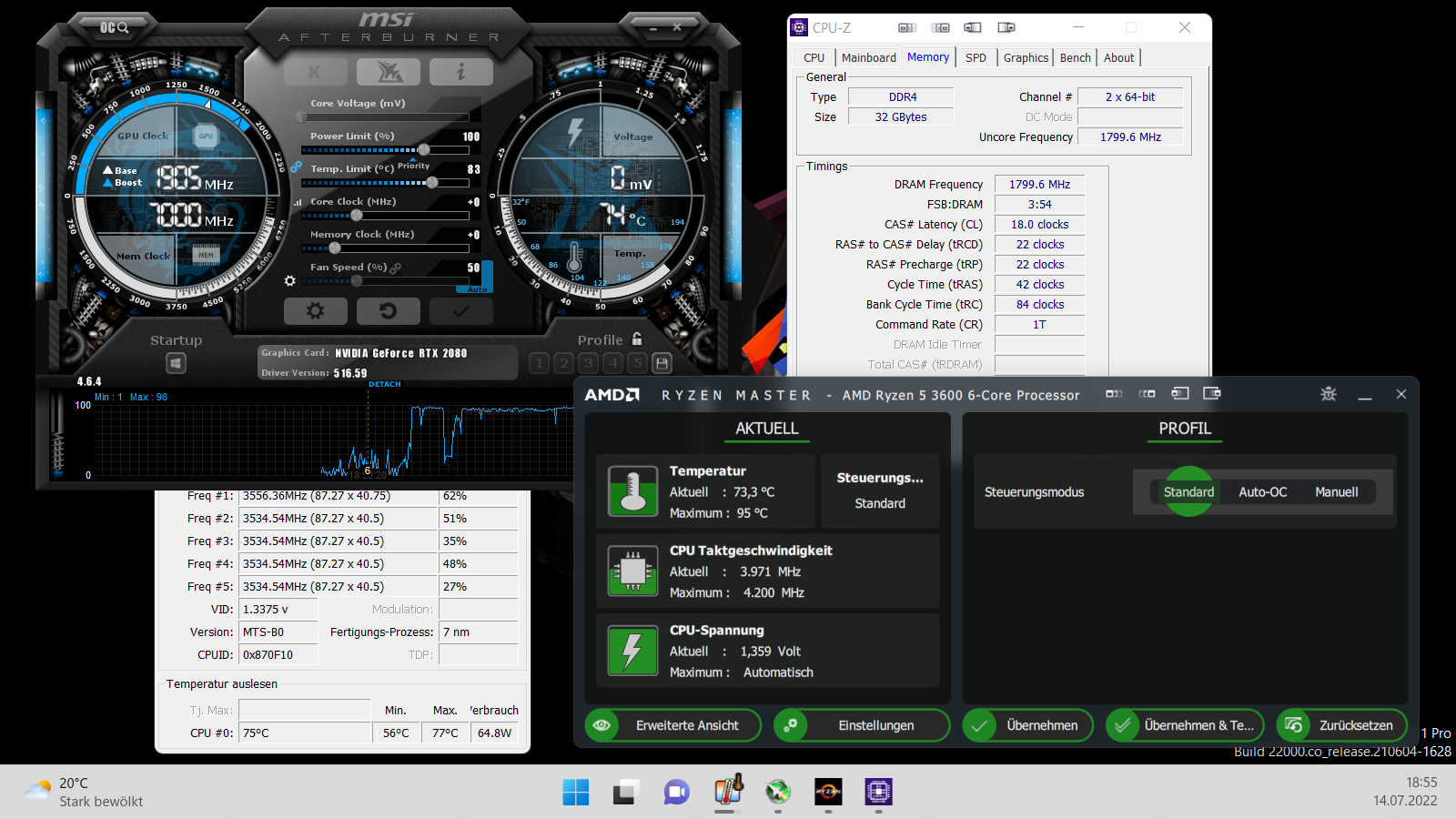Open the OC Scanner in MSI Afterburner
This screenshot has height=819, width=1456.
click(x=114, y=28)
